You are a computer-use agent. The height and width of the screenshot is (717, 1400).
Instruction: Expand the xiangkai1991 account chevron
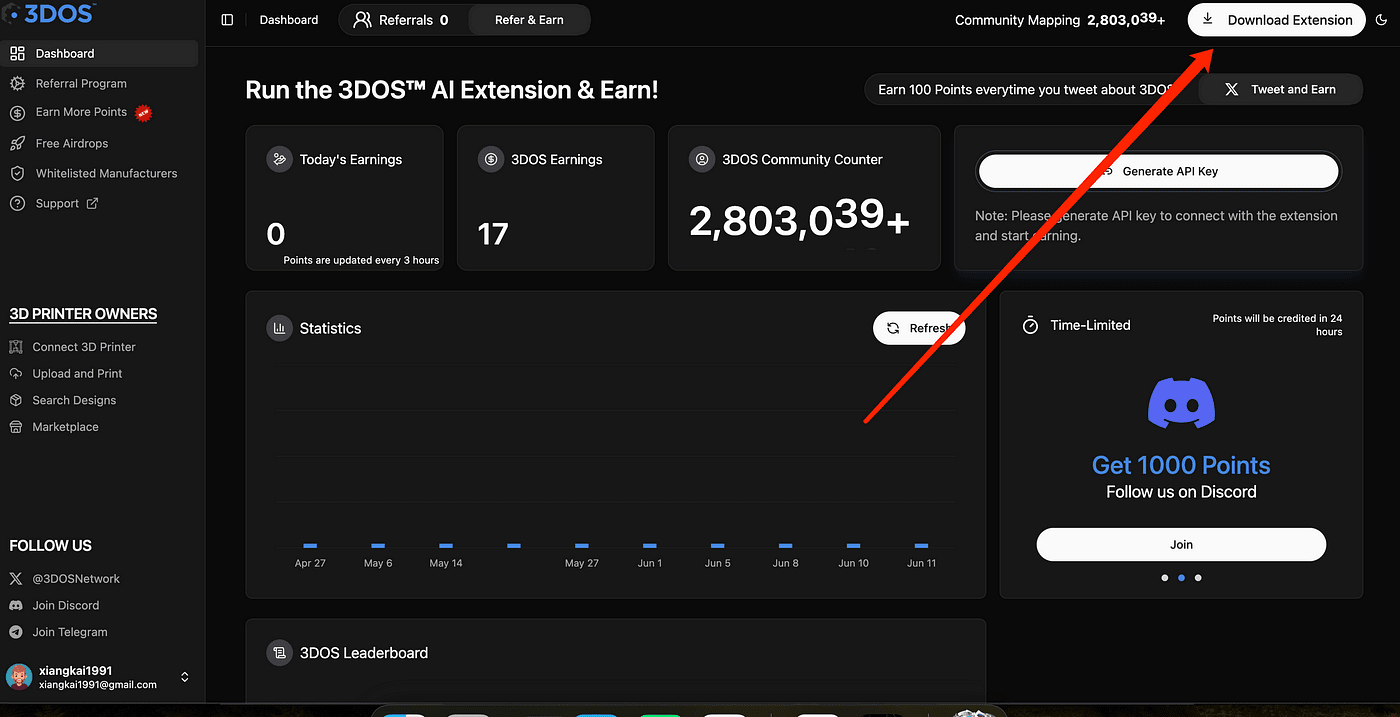[184, 676]
